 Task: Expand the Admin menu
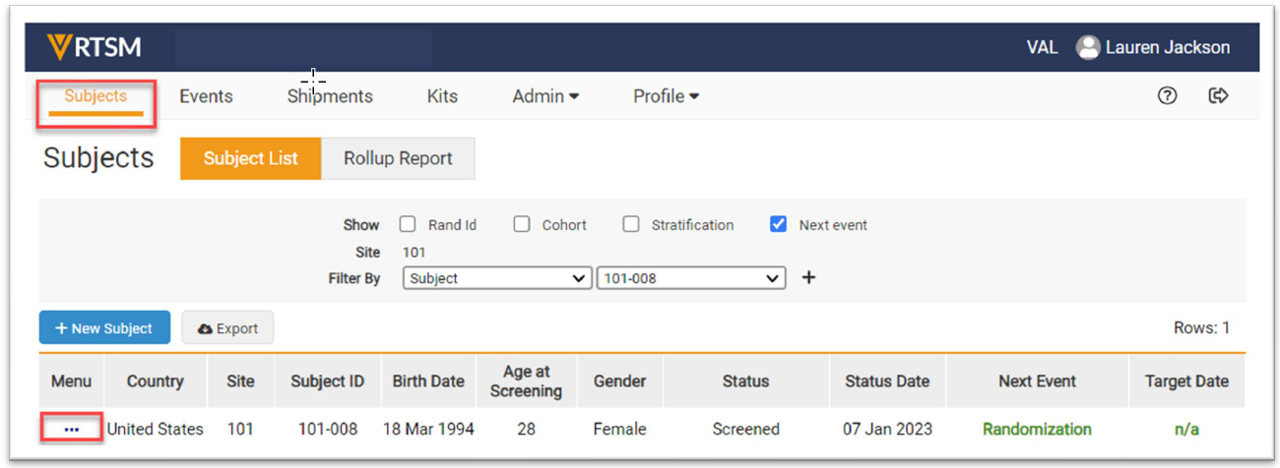[x=545, y=97]
